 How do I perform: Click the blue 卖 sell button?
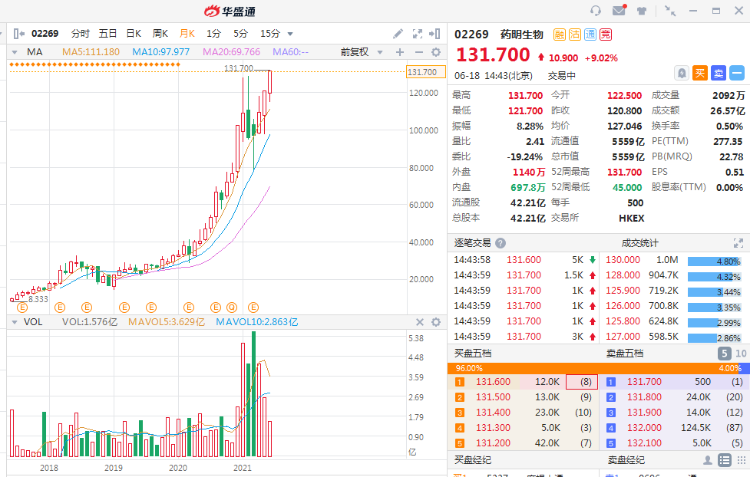click(718, 73)
